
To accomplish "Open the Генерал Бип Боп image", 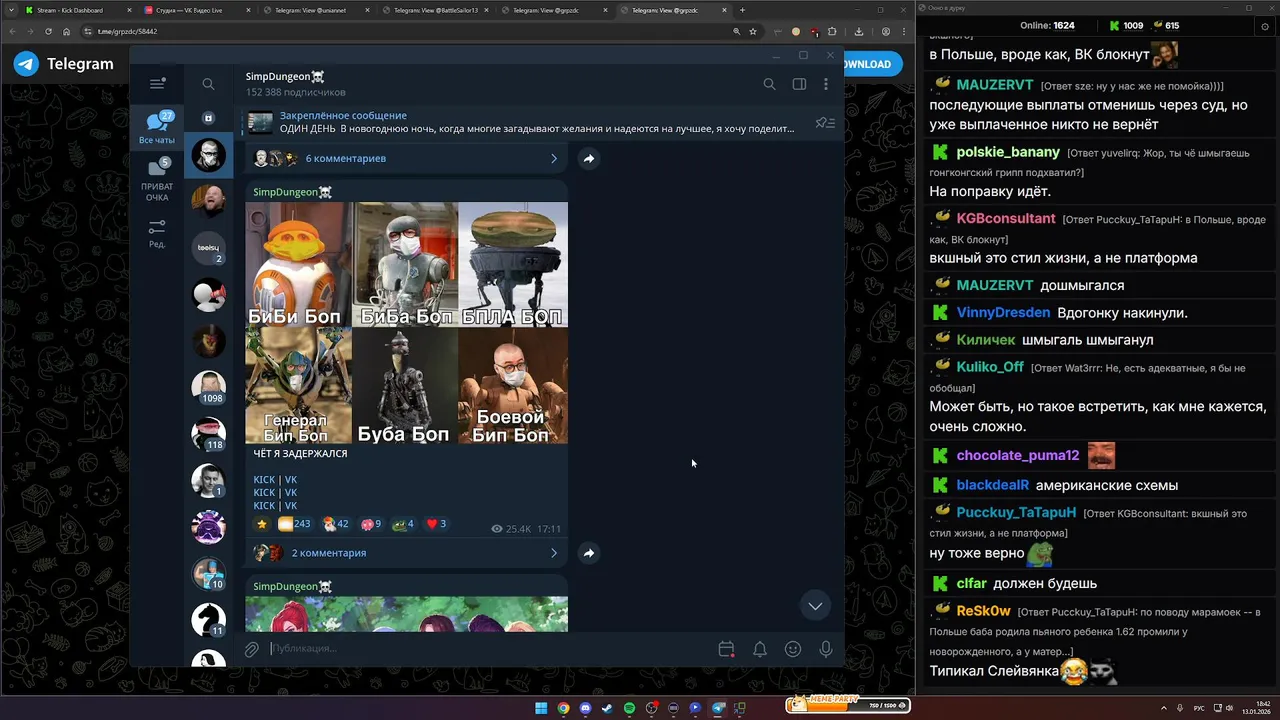I will (298, 385).
